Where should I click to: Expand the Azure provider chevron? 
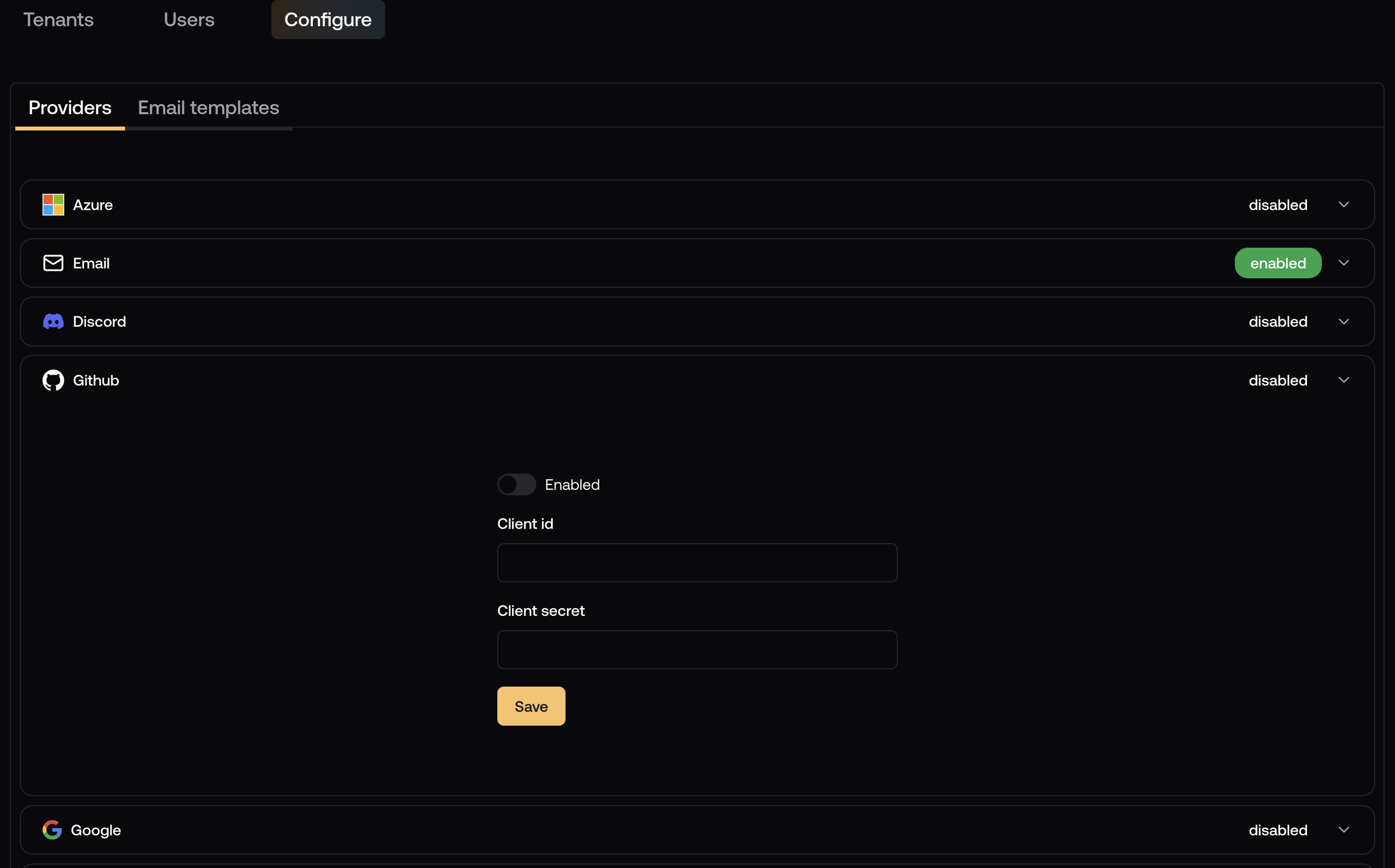[1343, 204]
